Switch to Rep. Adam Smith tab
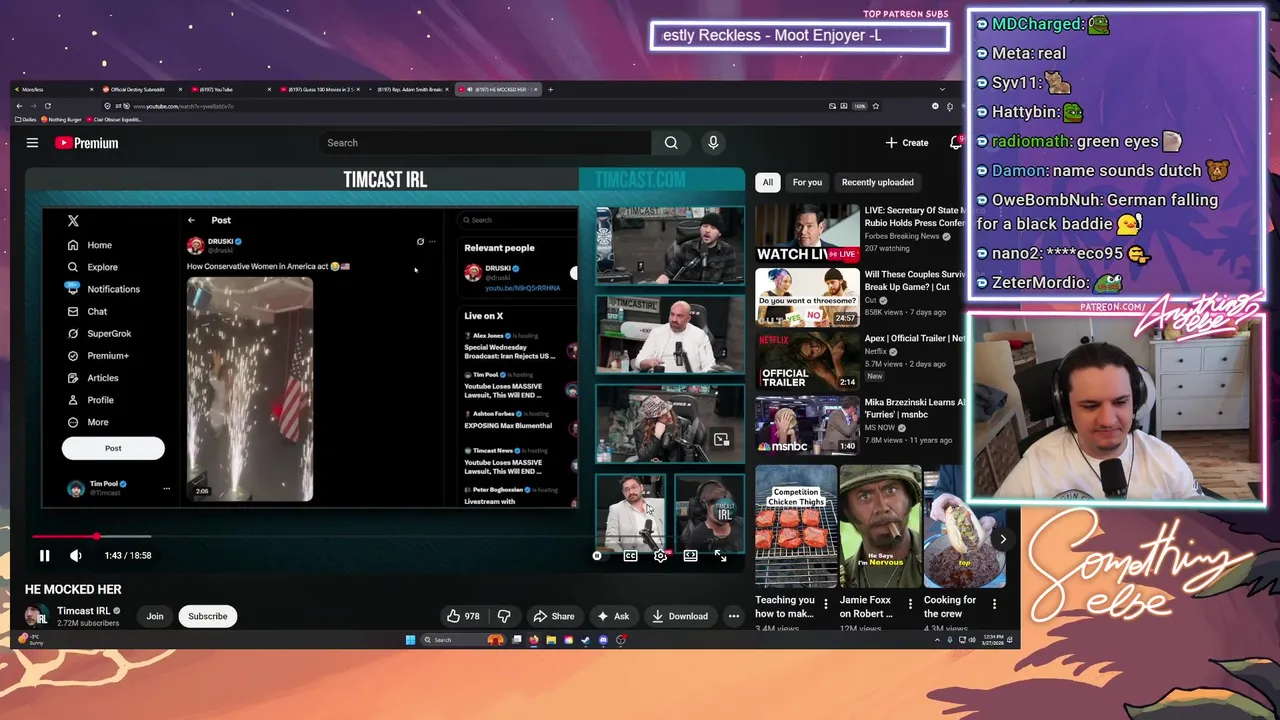The image size is (1280, 720). pos(408,89)
